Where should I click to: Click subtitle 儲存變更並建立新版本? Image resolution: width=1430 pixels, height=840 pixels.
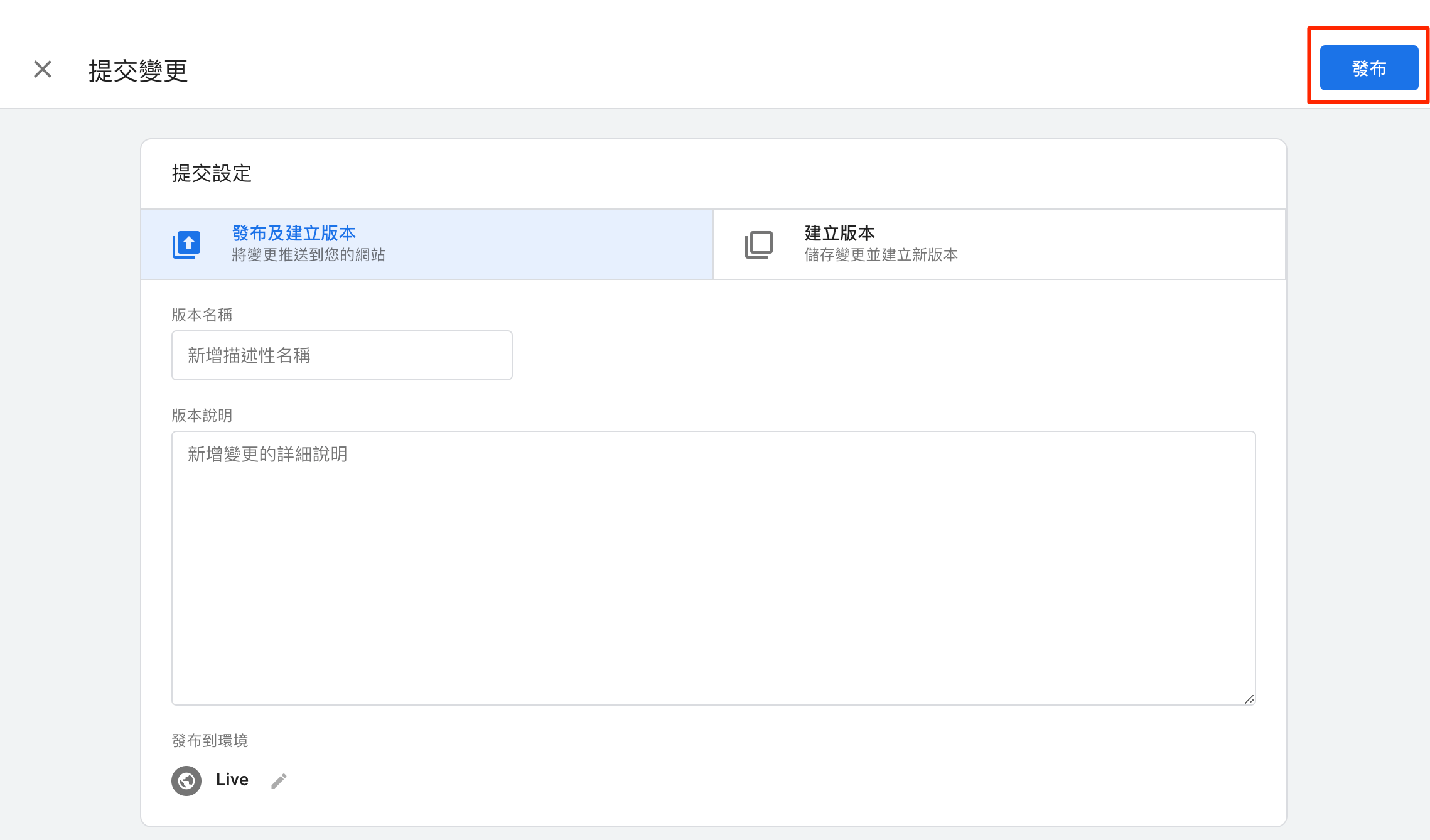coord(881,255)
